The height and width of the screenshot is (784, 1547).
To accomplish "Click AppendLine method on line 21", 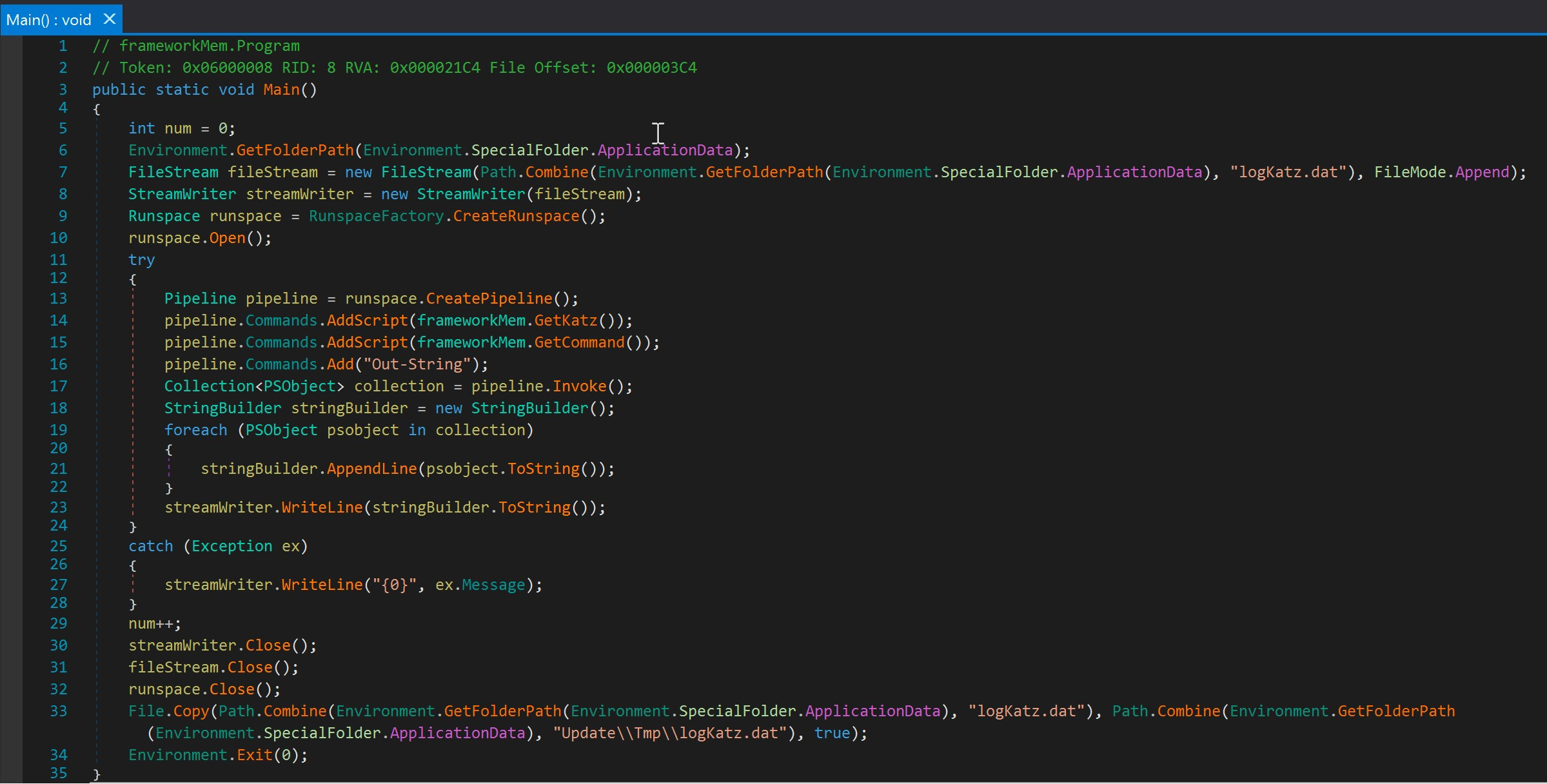I will pos(372,469).
